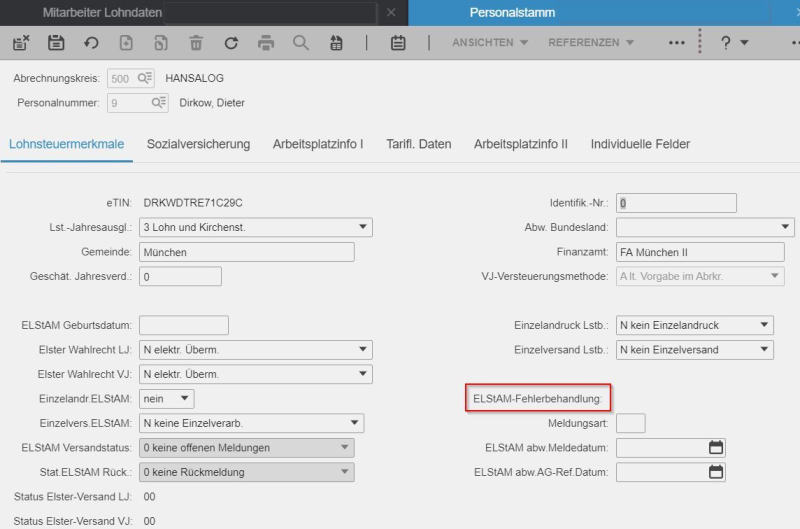Expand the Abw. Bundesland dropdown
800x529 pixels.
pos(785,227)
